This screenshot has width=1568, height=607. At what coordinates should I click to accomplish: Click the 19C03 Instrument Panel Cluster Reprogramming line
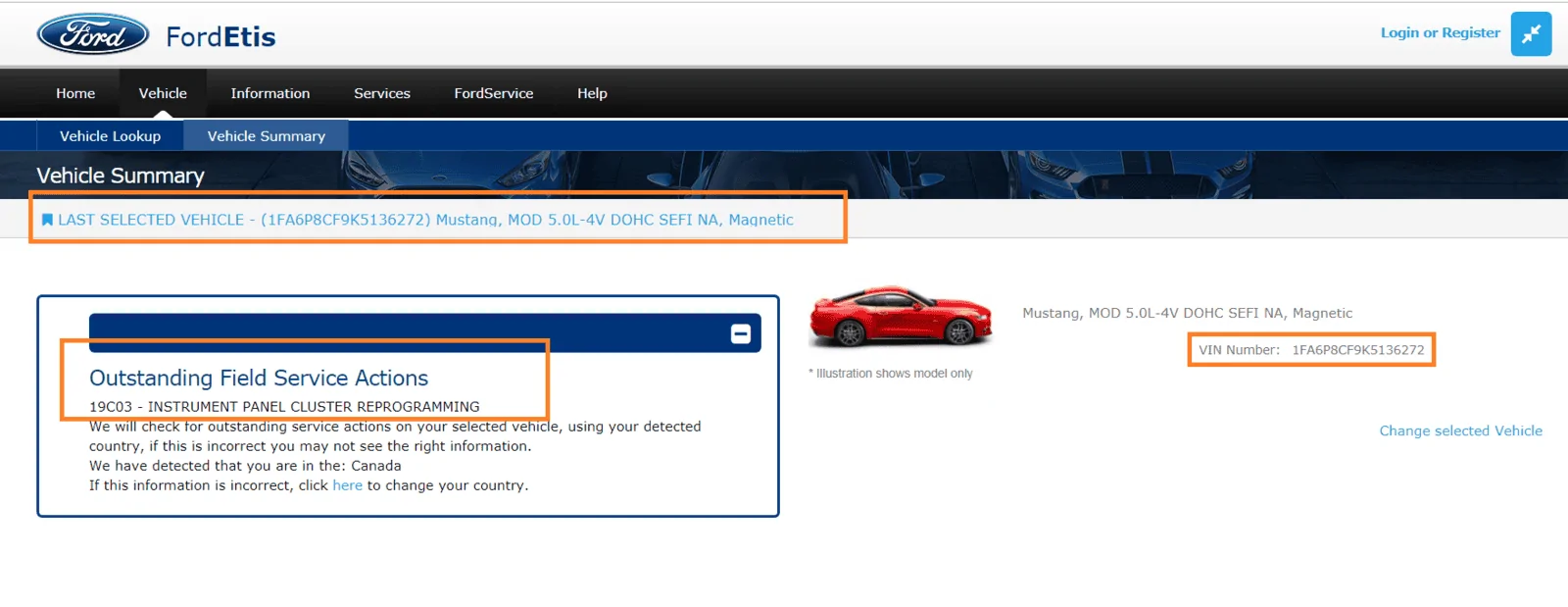click(x=284, y=406)
